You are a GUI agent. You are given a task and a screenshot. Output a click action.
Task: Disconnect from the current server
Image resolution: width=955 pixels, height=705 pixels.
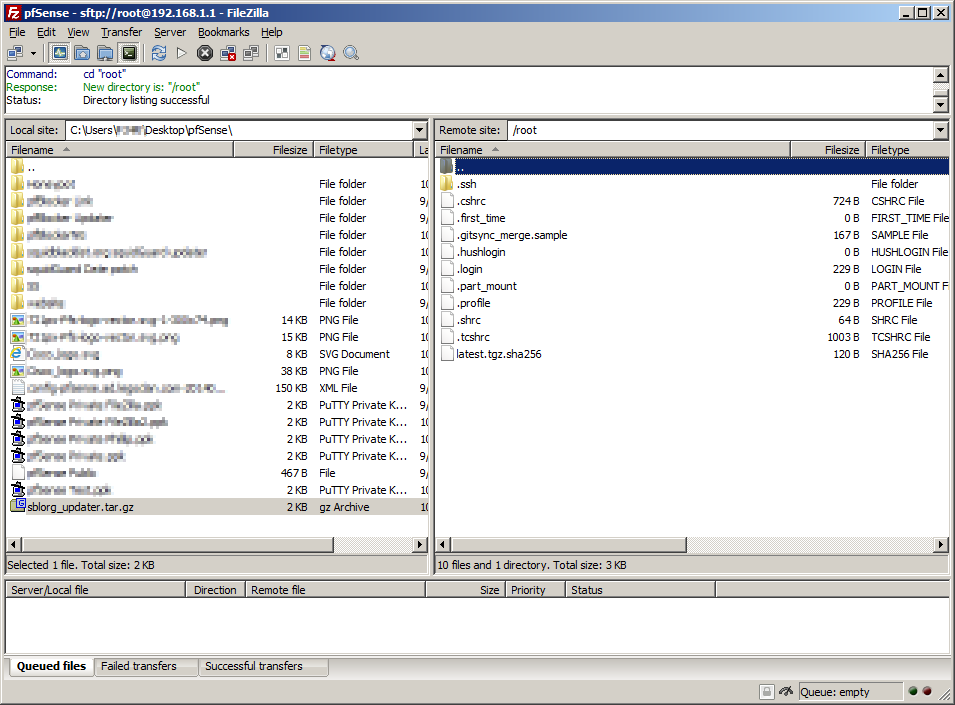pos(228,54)
